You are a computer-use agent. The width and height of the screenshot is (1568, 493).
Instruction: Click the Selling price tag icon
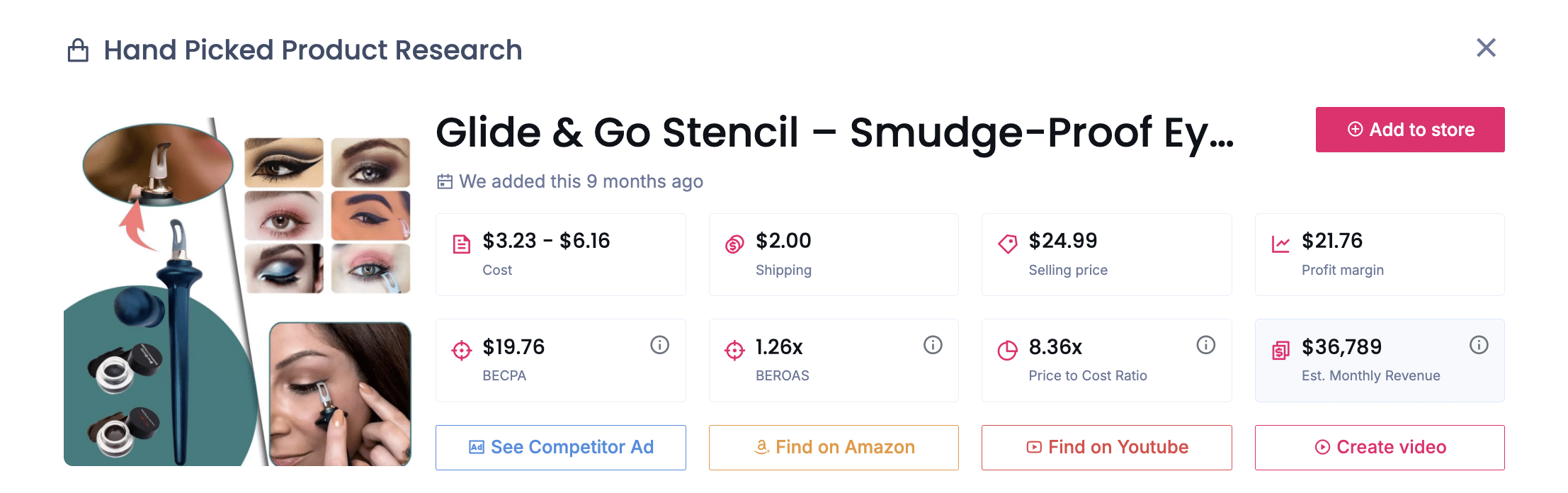click(x=1007, y=244)
